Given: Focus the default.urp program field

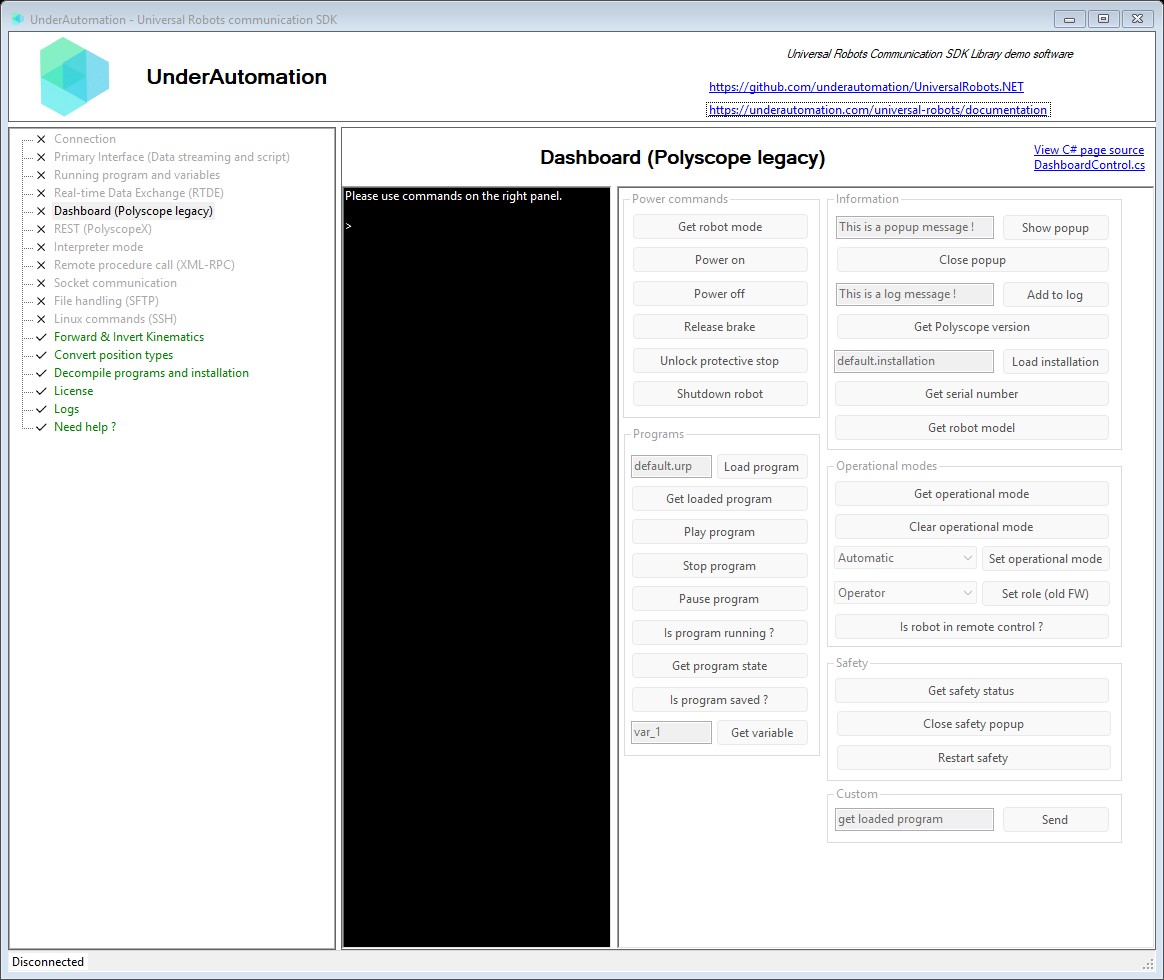Looking at the screenshot, I should pos(671,466).
